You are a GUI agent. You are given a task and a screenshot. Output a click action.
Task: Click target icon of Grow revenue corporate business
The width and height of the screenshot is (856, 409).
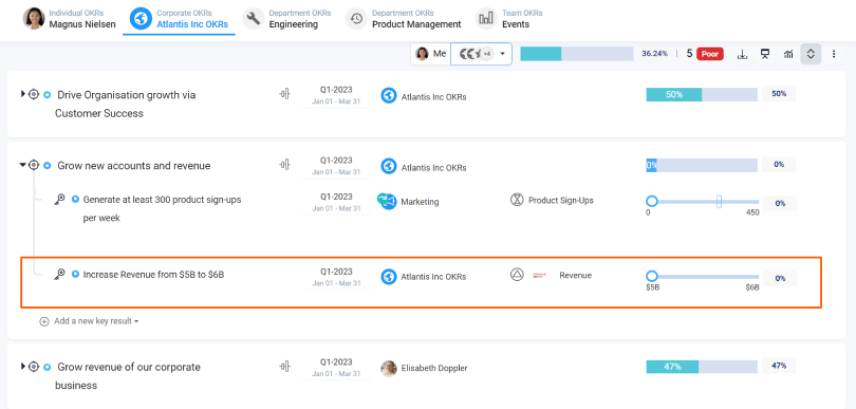(34, 366)
